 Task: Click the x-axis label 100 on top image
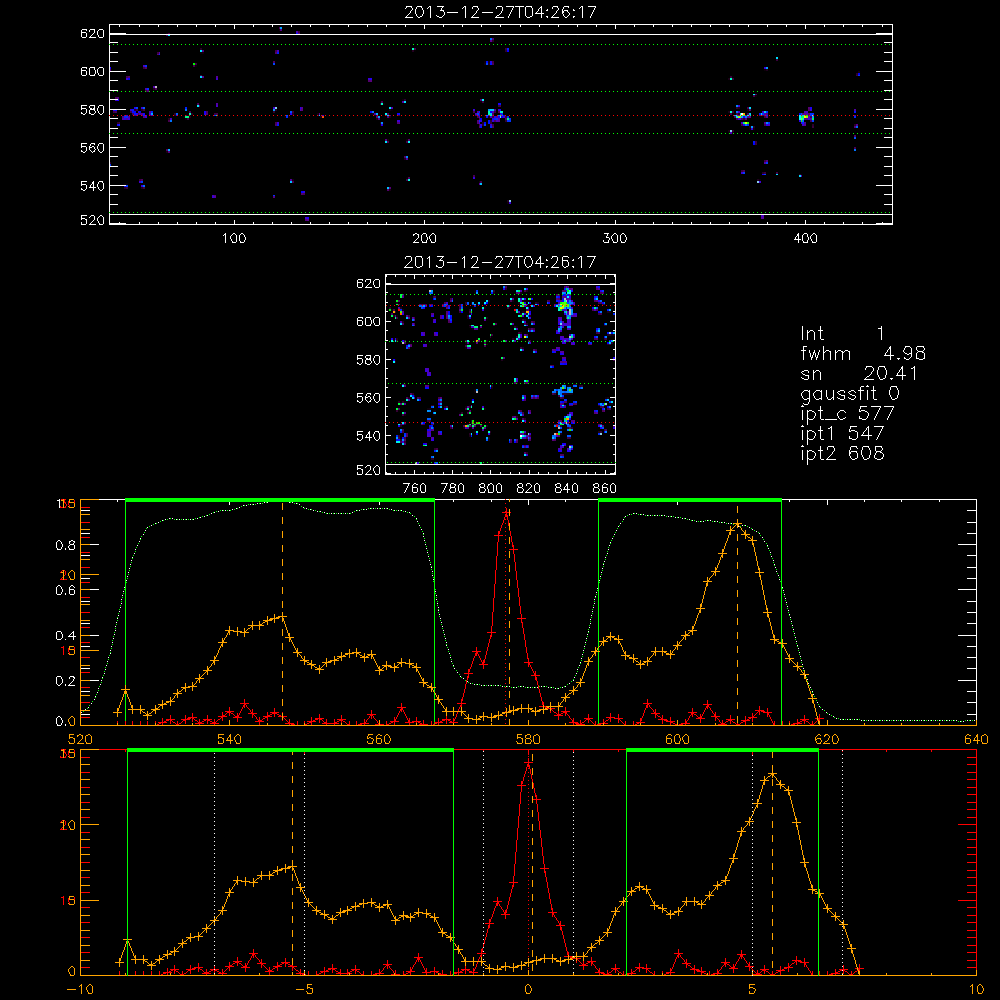tap(234, 239)
